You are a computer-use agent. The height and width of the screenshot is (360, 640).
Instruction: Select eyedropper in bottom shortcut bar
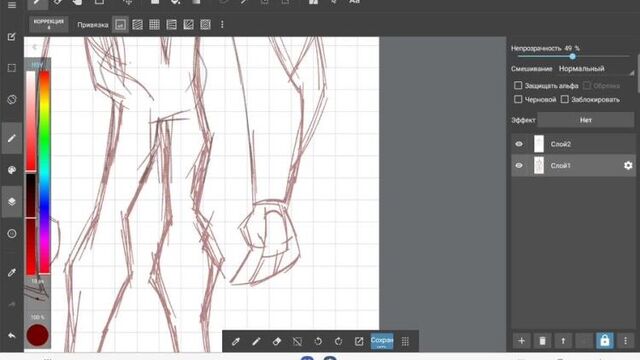(236, 341)
